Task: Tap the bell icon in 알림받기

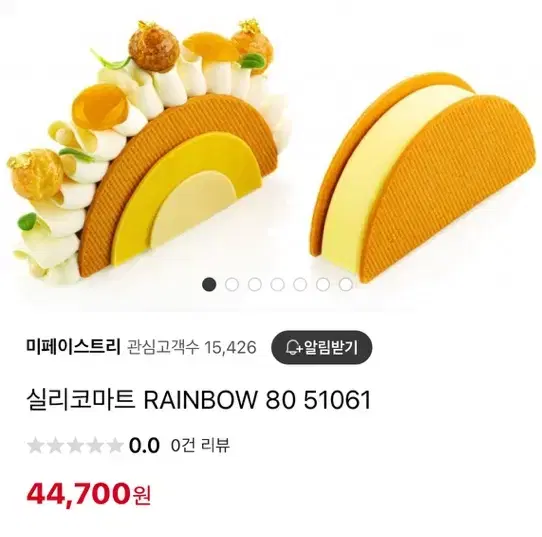Action: click(x=294, y=347)
